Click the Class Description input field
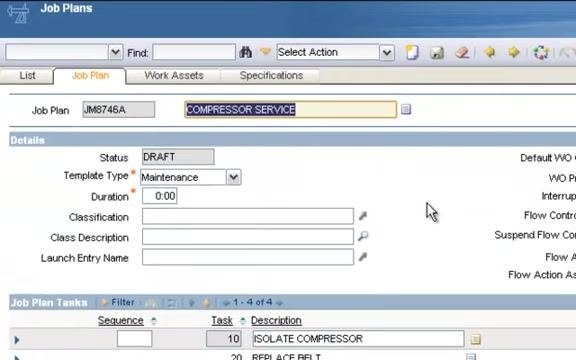This screenshot has height=360, width=576. click(x=248, y=237)
